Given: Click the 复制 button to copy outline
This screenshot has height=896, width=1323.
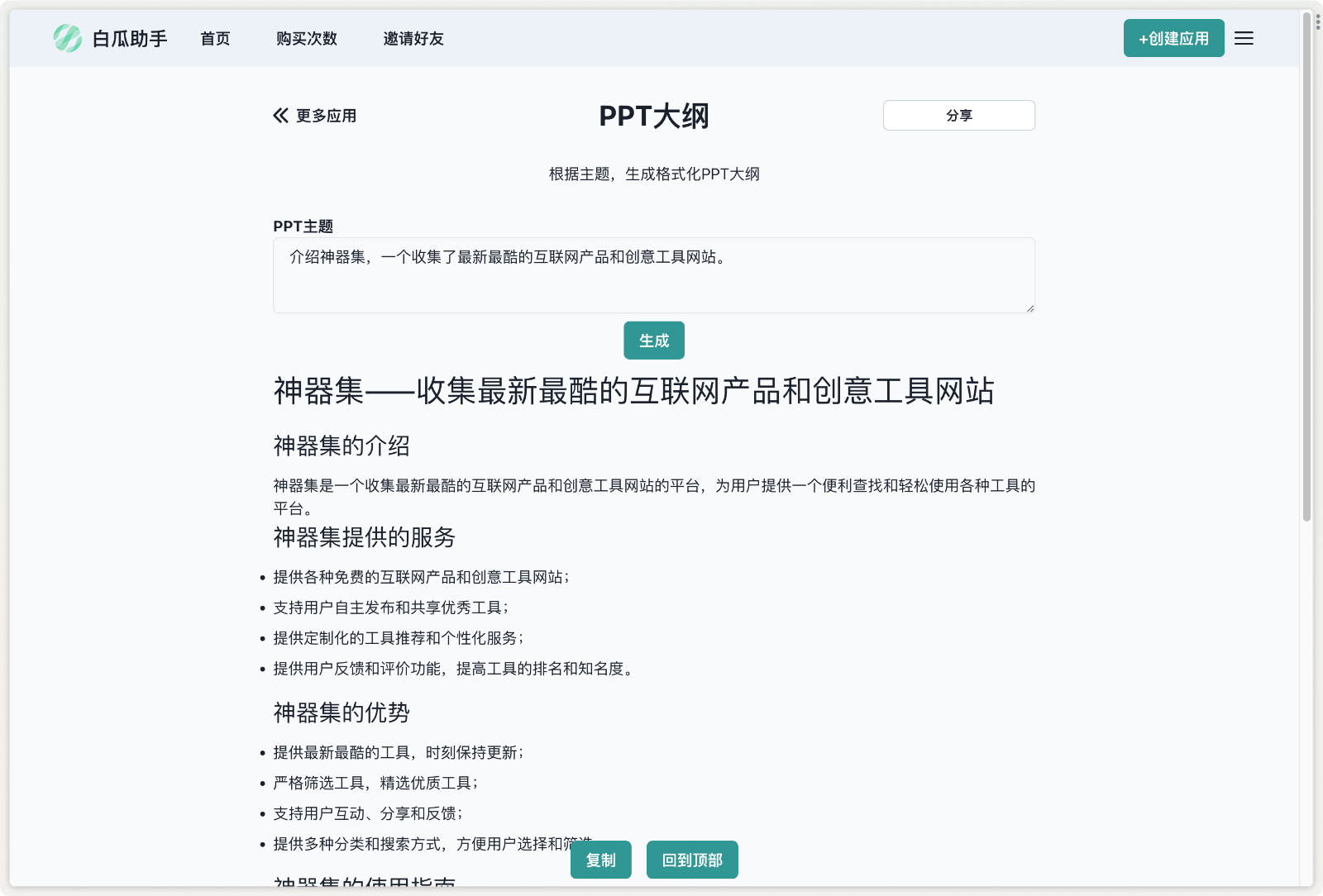Looking at the screenshot, I should click(600, 860).
